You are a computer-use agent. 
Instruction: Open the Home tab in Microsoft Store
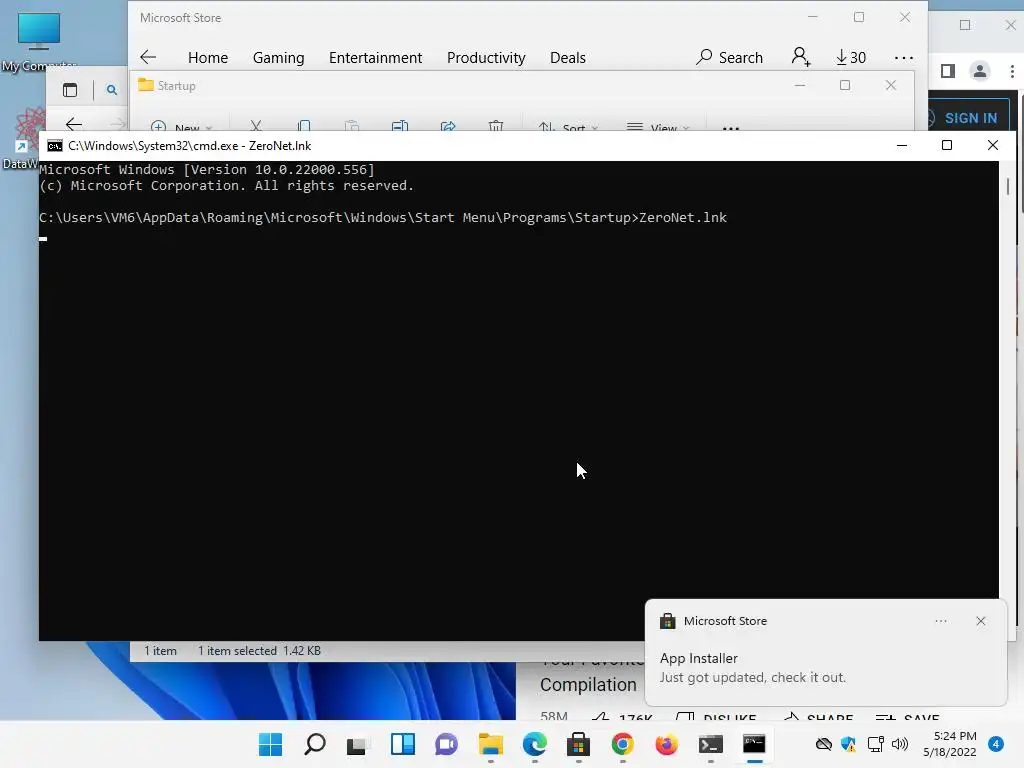pos(208,58)
